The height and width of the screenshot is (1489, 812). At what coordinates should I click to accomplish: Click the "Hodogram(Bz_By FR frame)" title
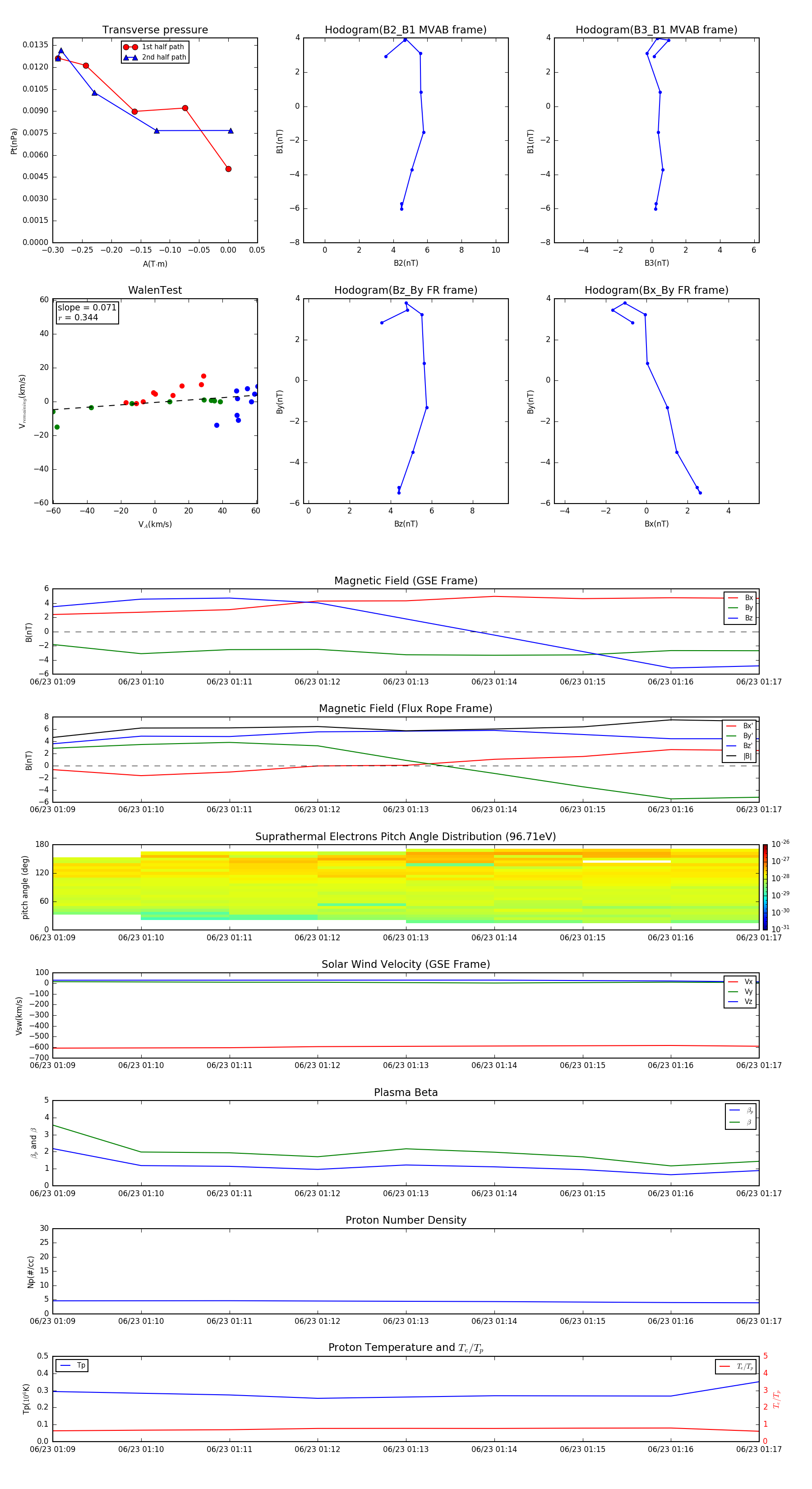click(406, 290)
